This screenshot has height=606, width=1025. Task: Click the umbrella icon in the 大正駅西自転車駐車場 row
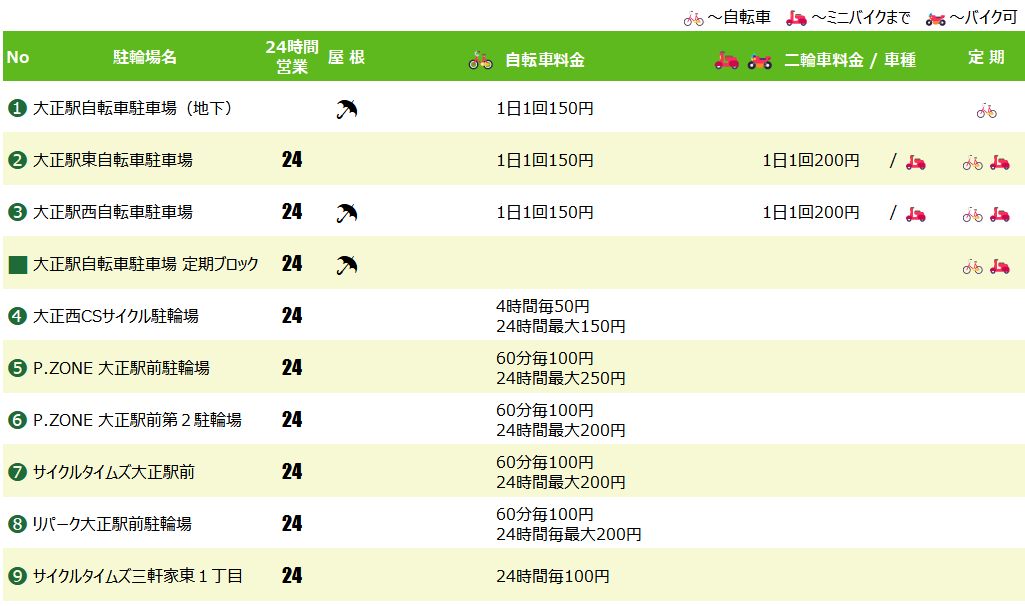tap(347, 212)
